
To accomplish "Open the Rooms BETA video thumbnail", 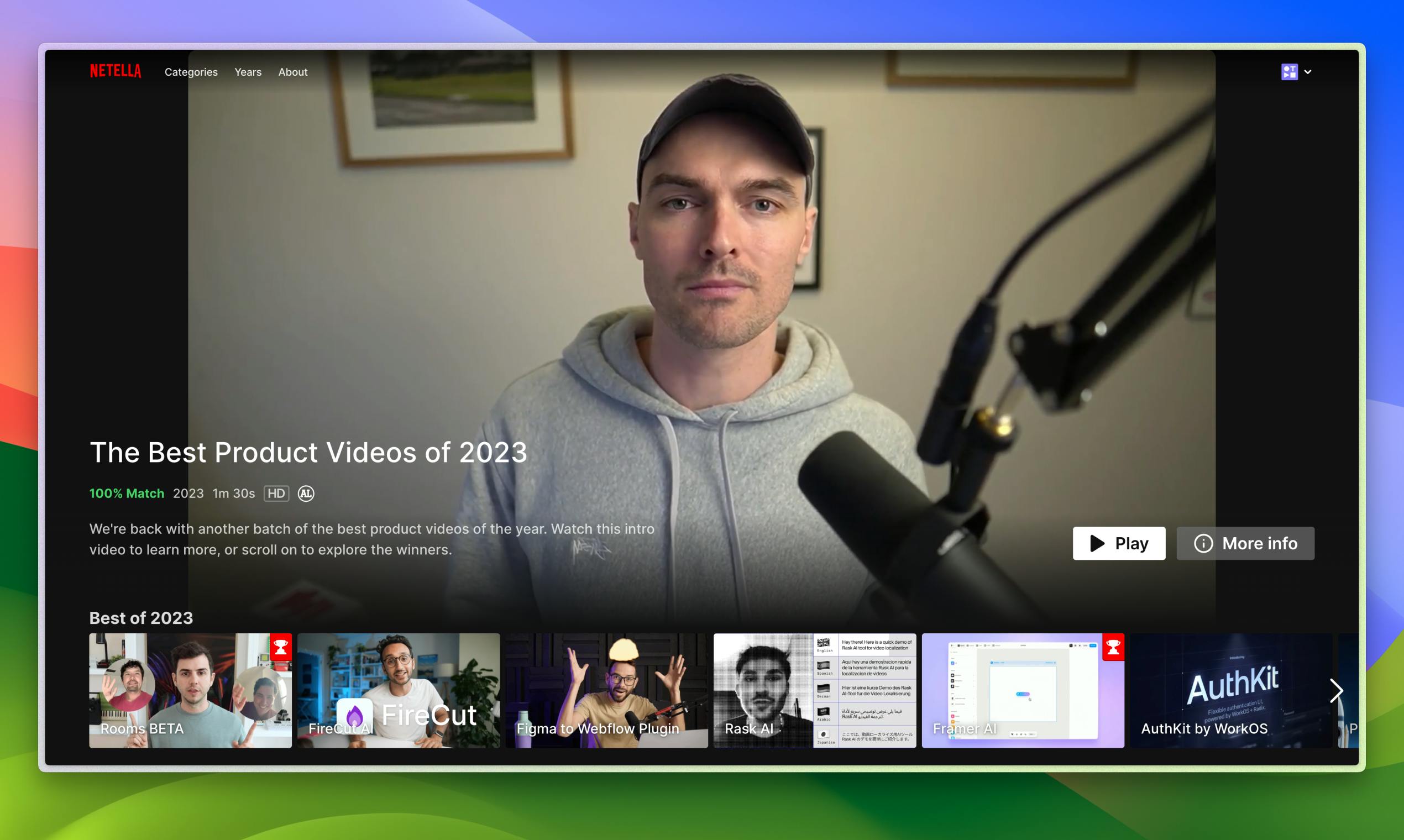I will pyautogui.click(x=190, y=691).
